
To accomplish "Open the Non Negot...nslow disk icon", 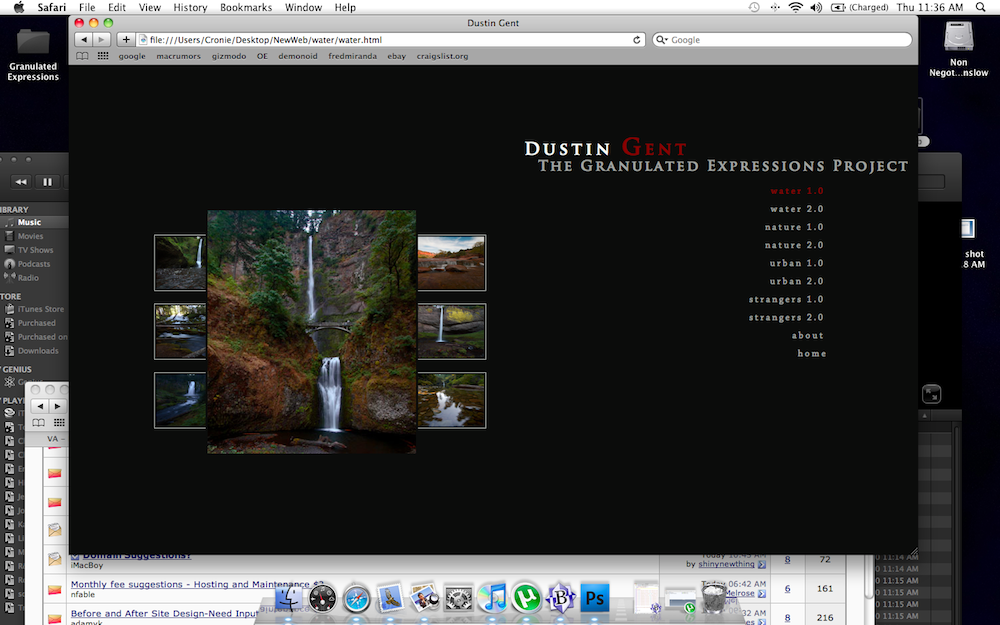I will [x=959, y=48].
